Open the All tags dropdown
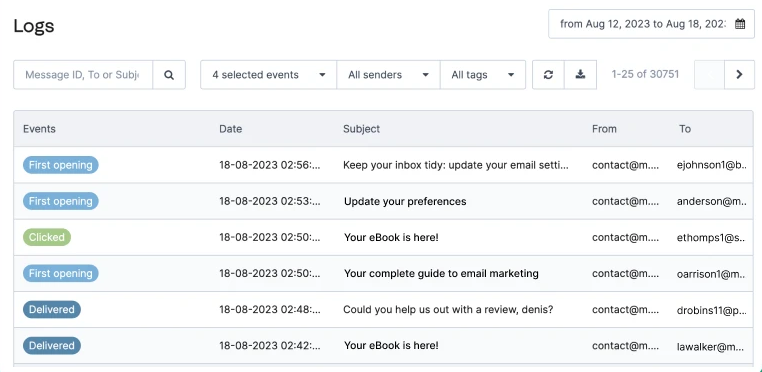Viewport: 762px width, 372px height. pos(483,75)
